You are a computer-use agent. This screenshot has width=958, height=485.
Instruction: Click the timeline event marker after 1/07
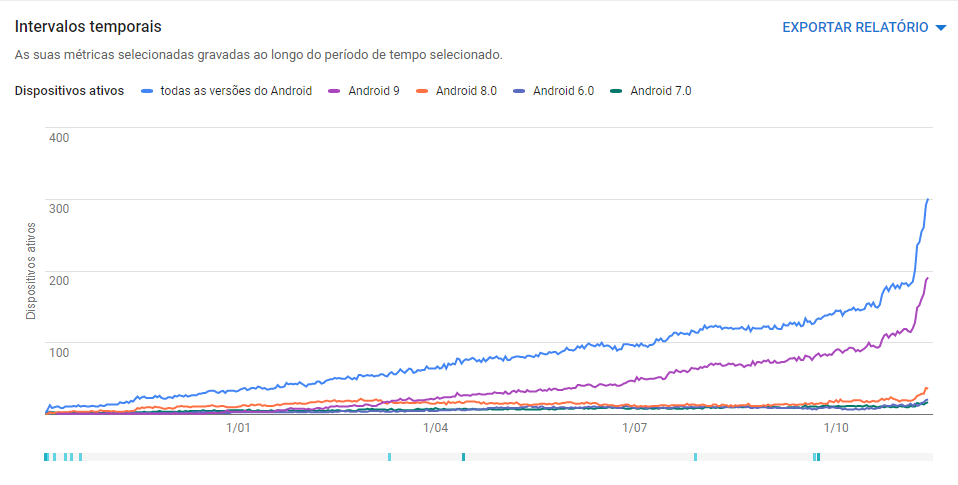coord(695,457)
